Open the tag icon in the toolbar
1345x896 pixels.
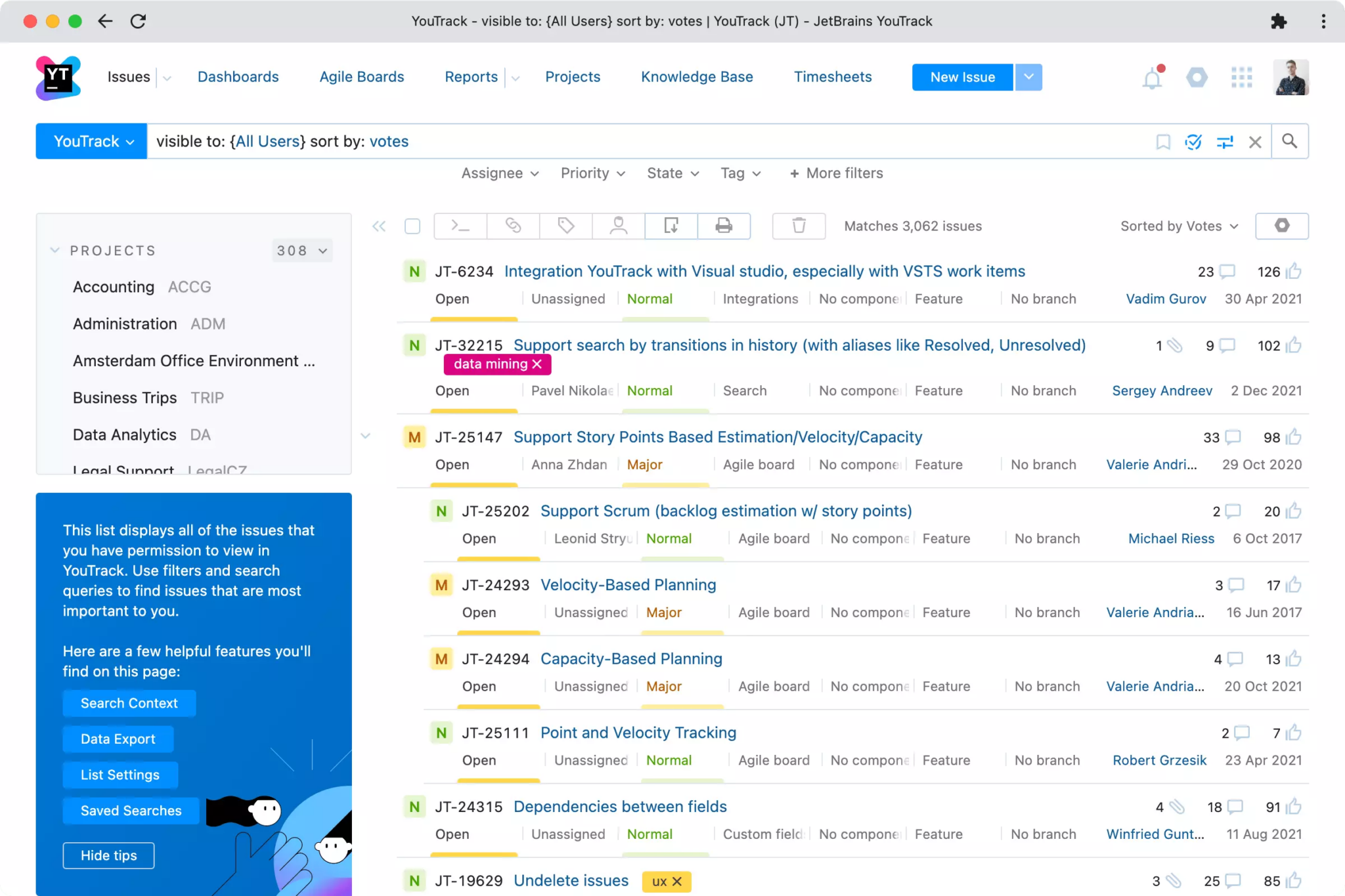click(x=565, y=226)
